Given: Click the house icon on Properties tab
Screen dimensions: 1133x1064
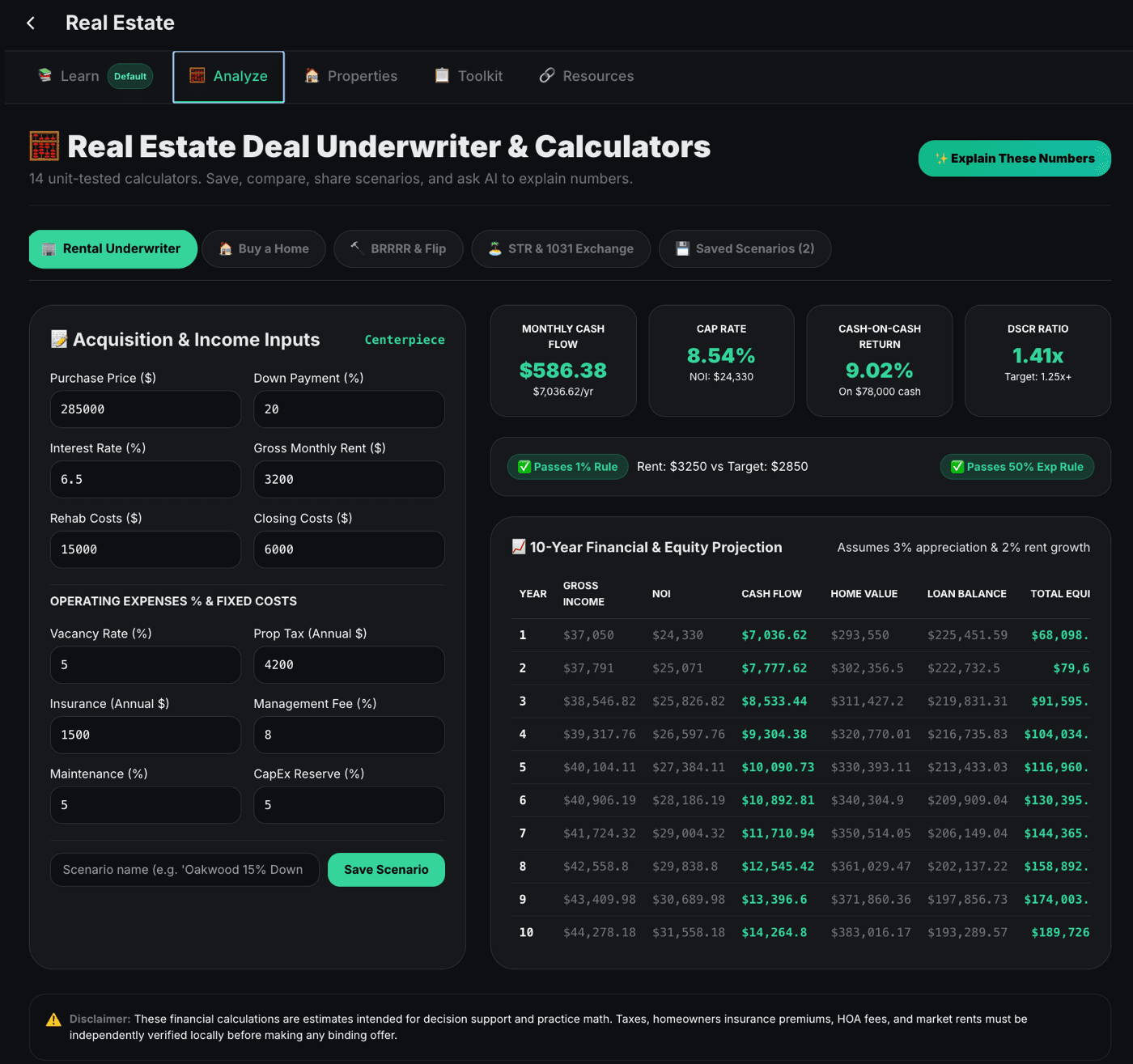Looking at the screenshot, I should point(312,75).
